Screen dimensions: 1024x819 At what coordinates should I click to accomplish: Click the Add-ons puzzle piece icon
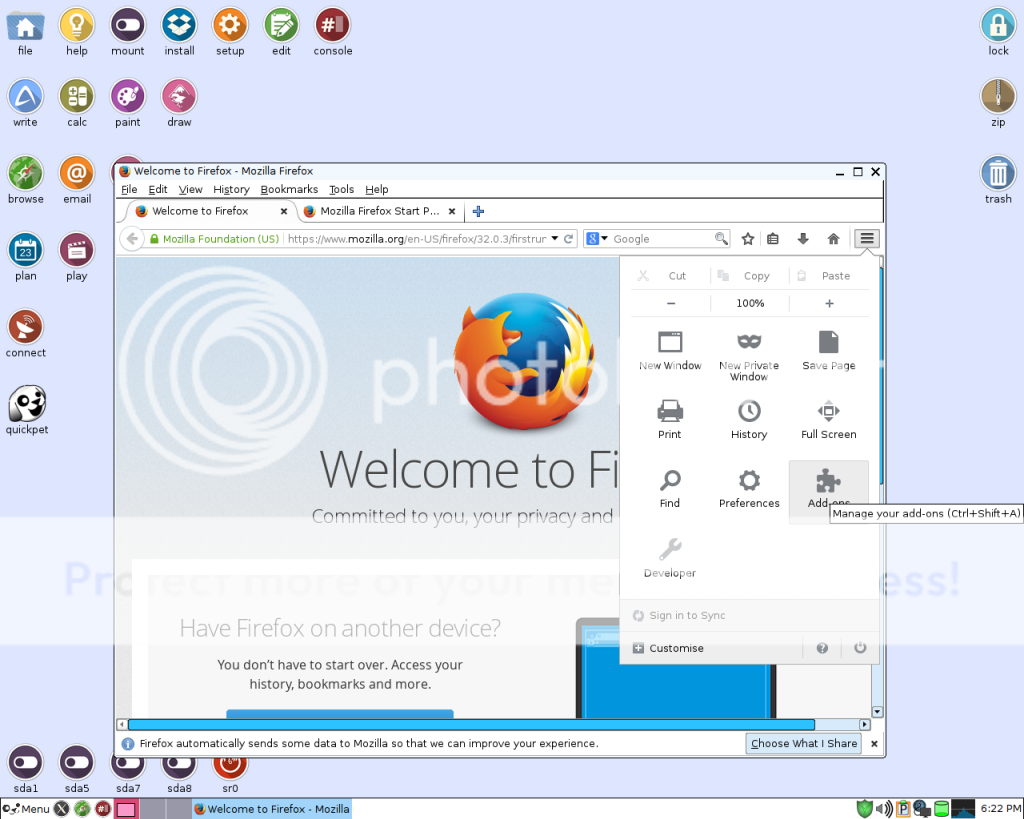(828, 481)
